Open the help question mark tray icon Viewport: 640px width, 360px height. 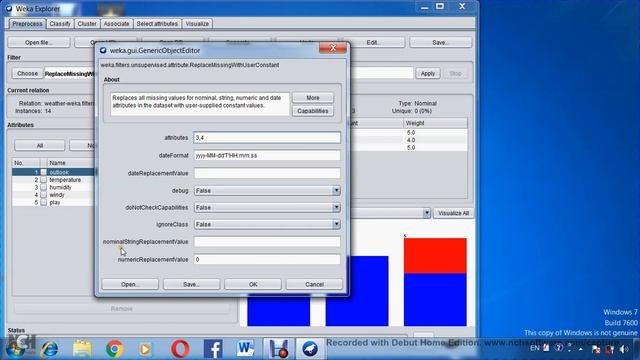tap(559, 348)
